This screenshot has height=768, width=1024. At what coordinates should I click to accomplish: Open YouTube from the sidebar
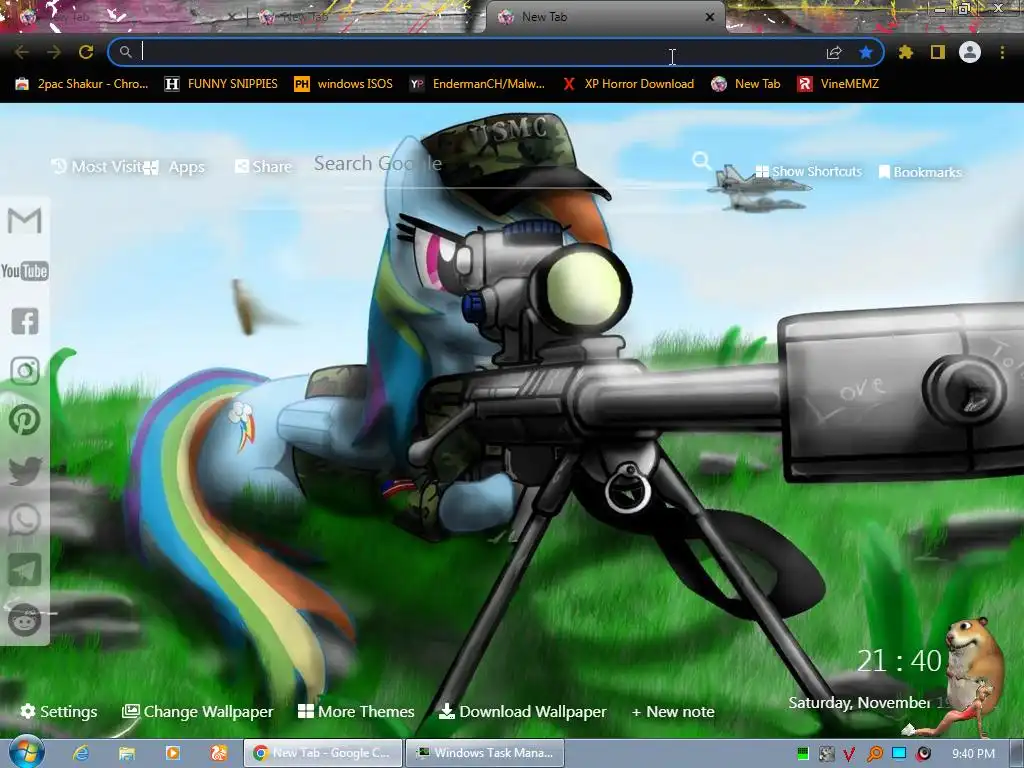25,270
